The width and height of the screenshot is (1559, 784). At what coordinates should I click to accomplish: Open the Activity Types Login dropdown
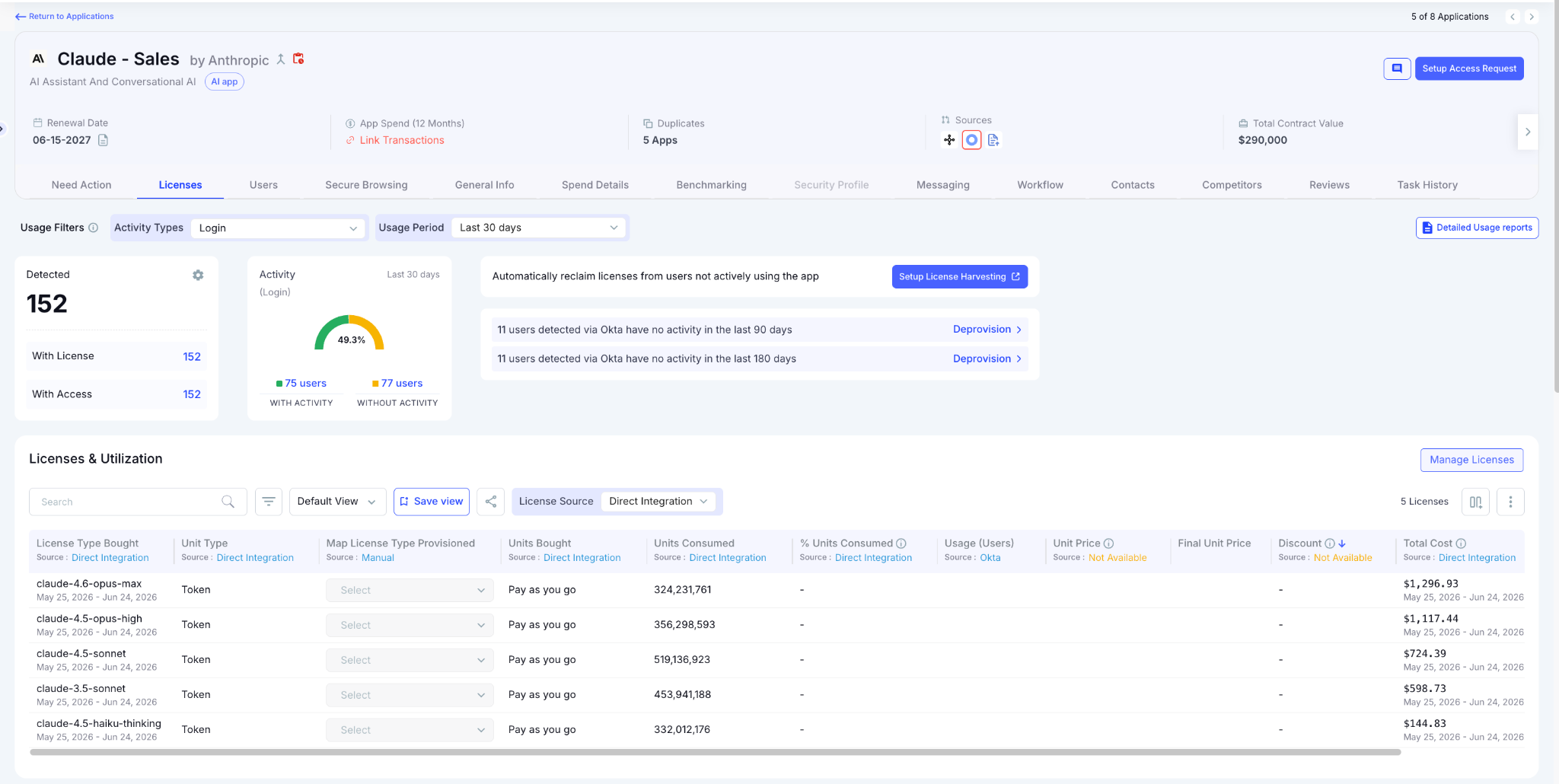pyautogui.click(x=278, y=228)
